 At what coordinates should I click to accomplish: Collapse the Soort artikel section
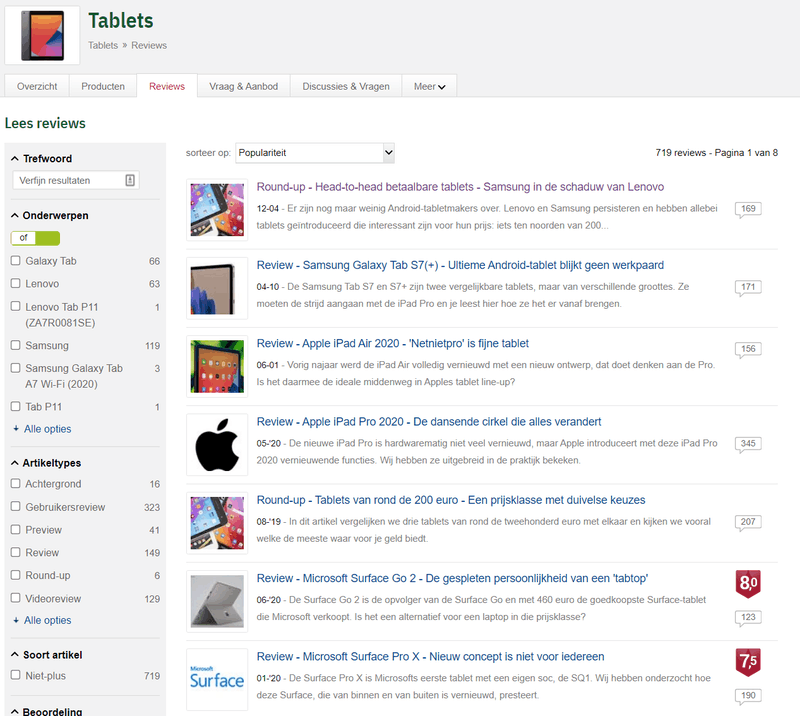pos(46,655)
